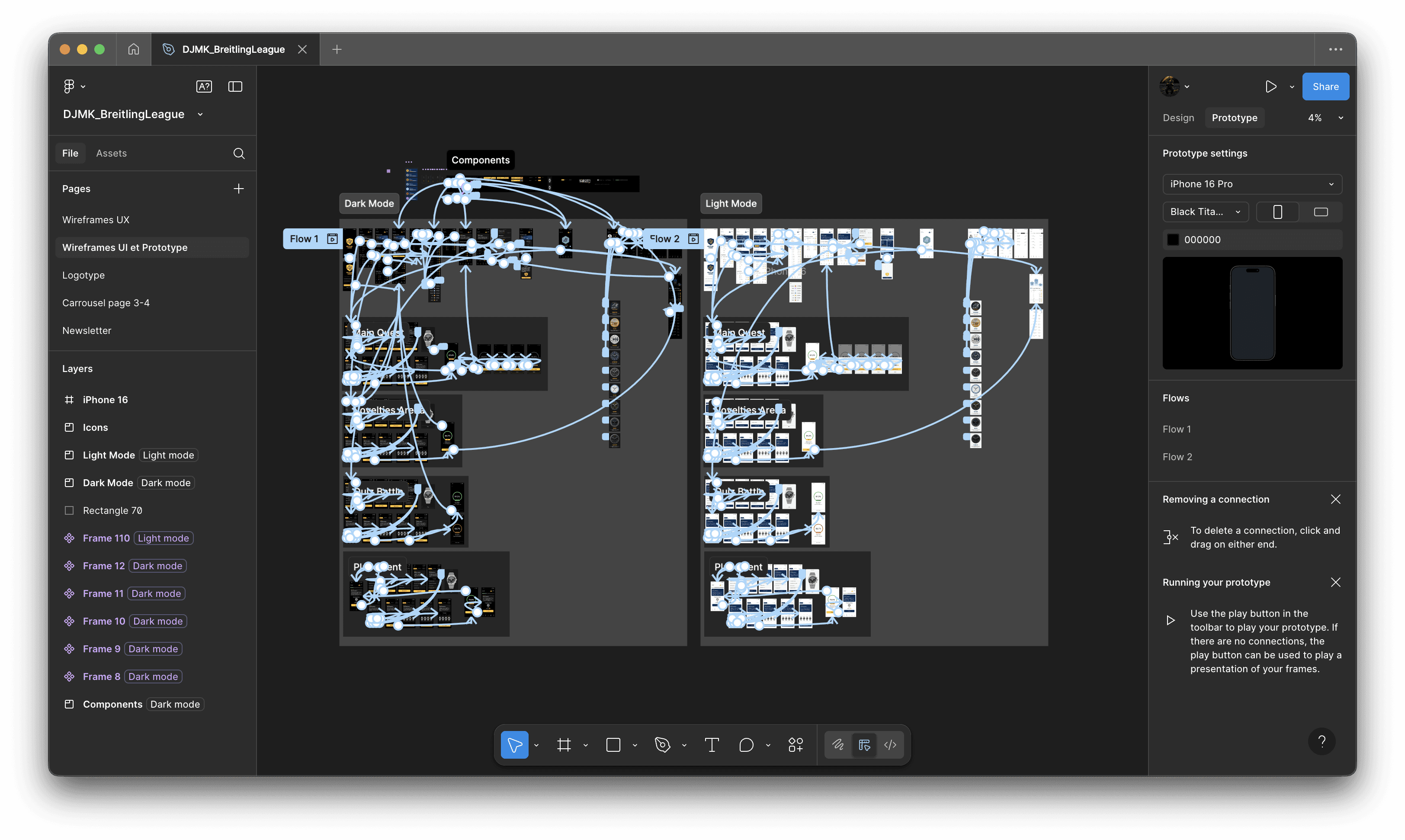Click the iPhone device preview thumbnail
Image resolution: width=1405 pixels, height=840 pixels.
click(1252, 313)
